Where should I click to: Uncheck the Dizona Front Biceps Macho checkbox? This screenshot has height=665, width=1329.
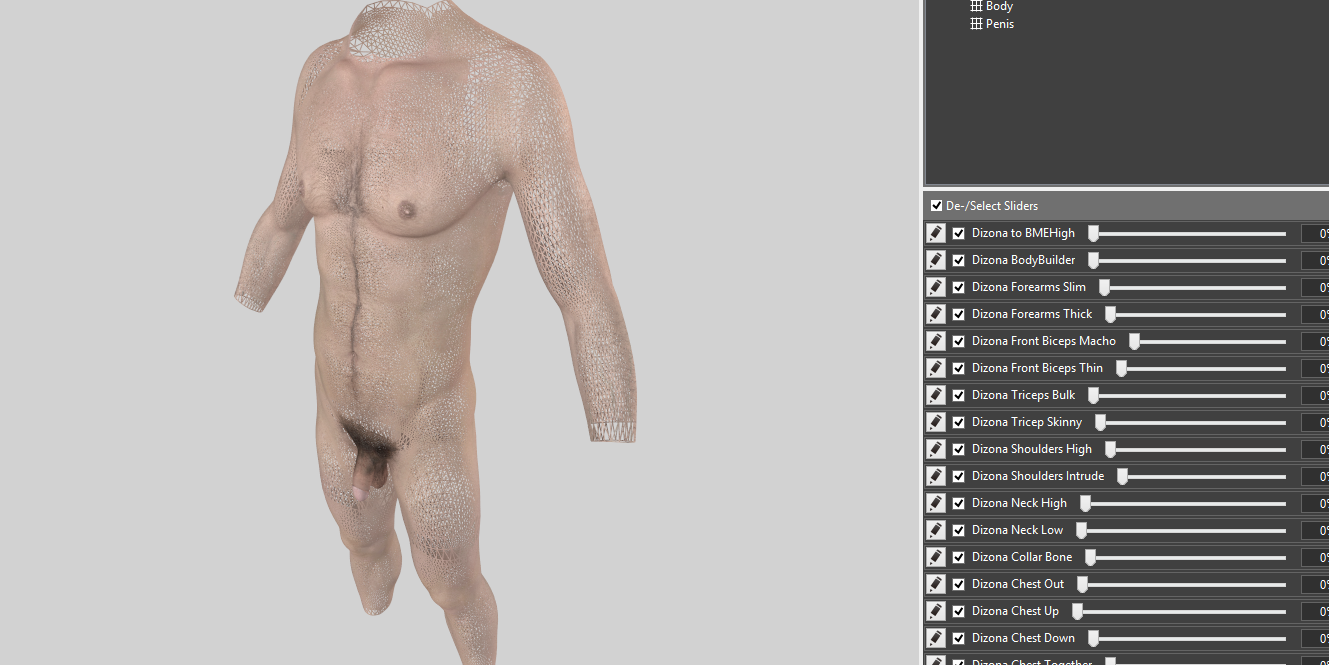[x=959, y=341]
